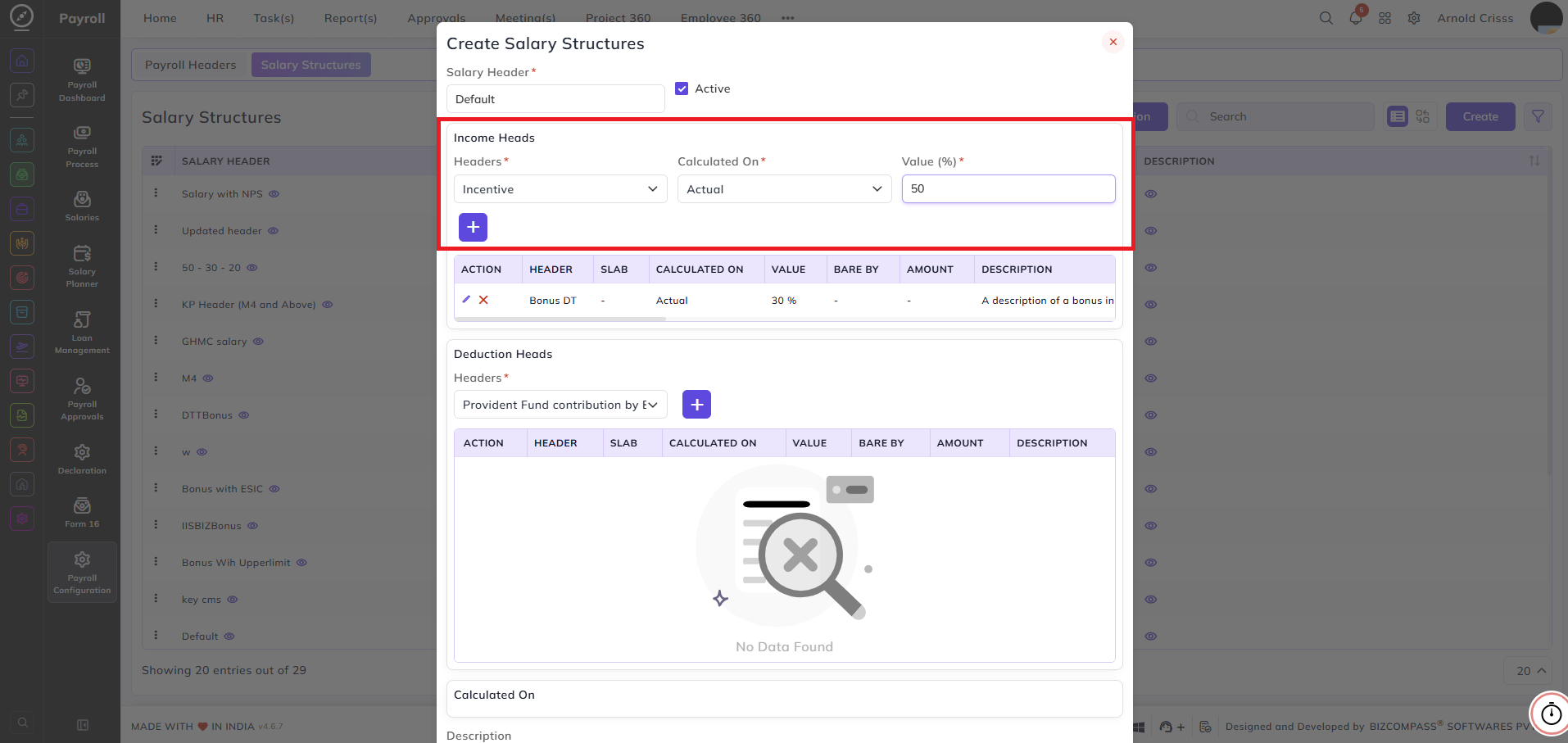Click the Payroll title in the sidebar
Screen dimensions: 1568x743
pos(82,18)
